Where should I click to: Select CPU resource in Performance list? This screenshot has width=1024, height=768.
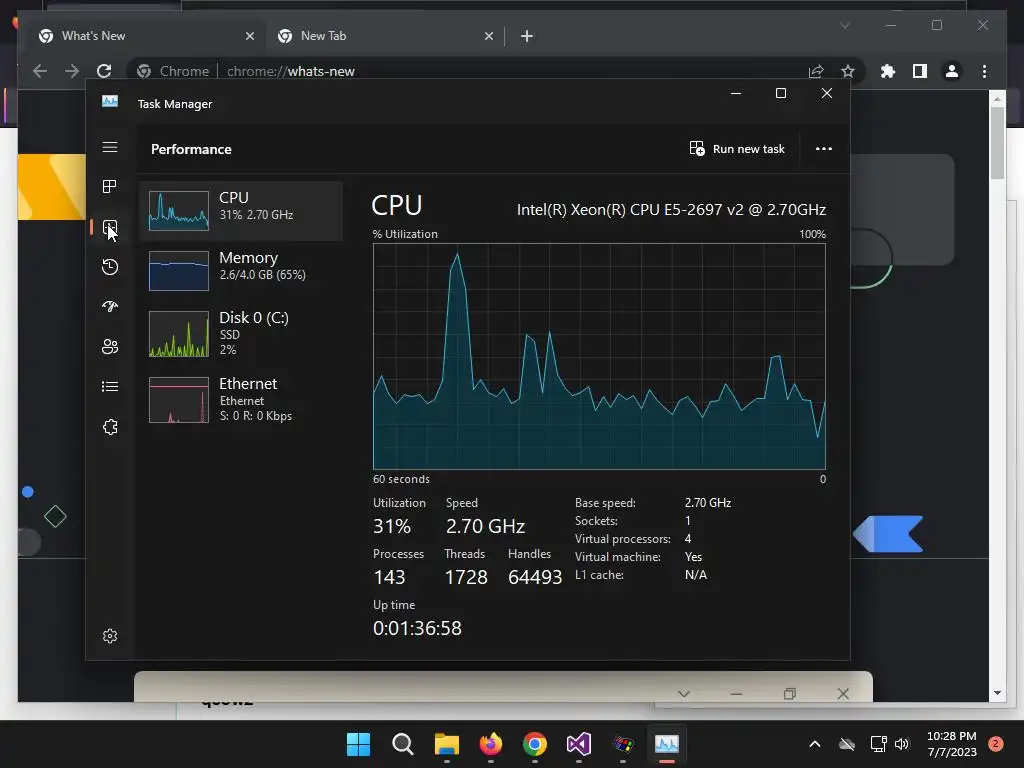241,211
